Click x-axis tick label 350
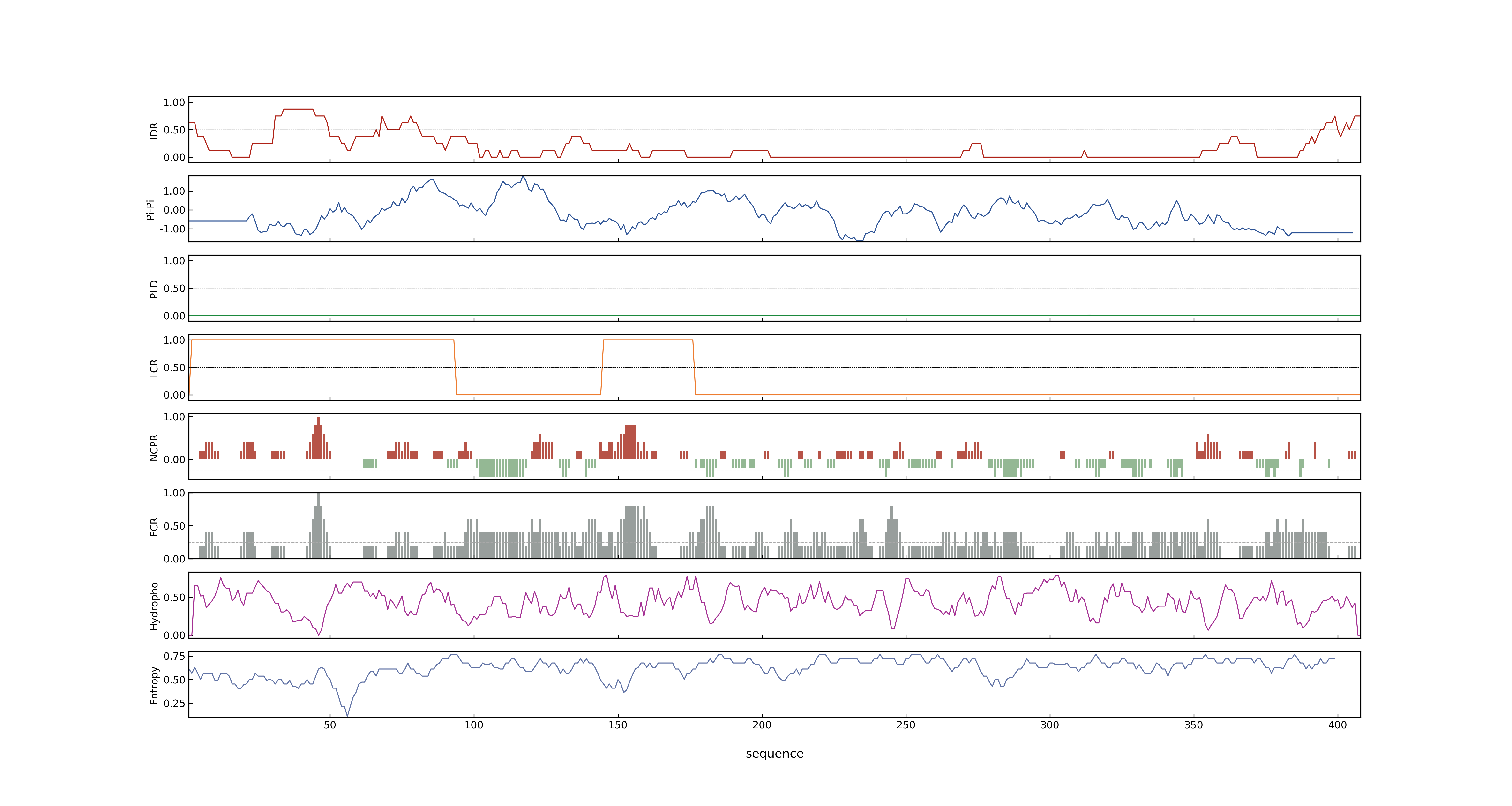Viewport: 1512px width, 806px height. (1193, 725)
